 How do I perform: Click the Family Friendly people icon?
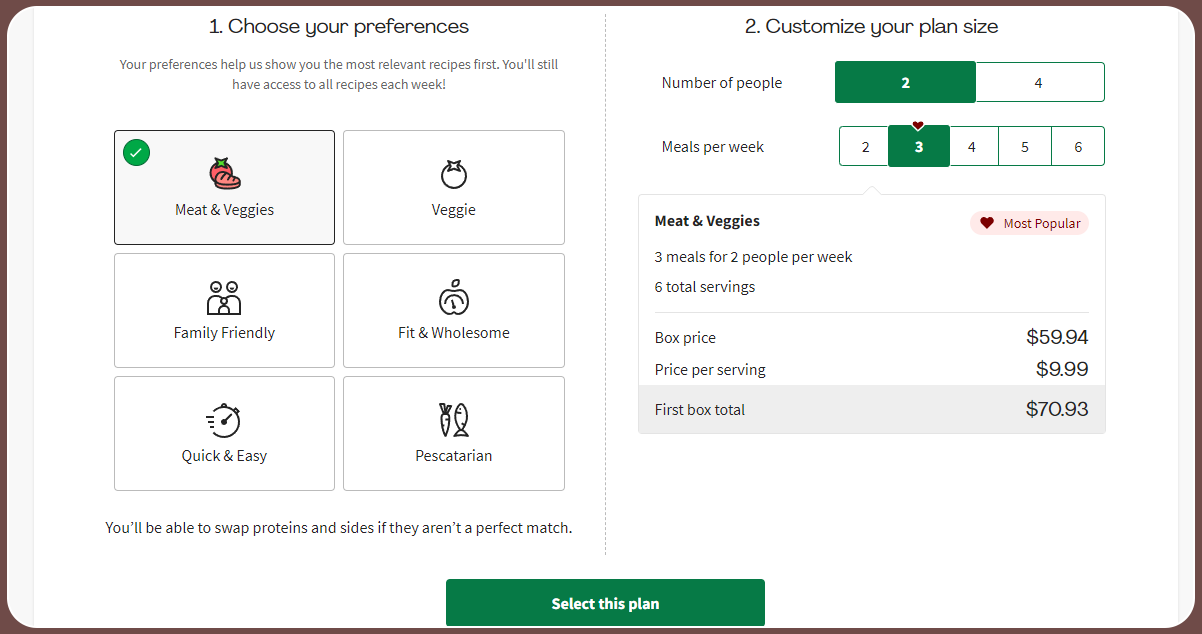point(224,297)
